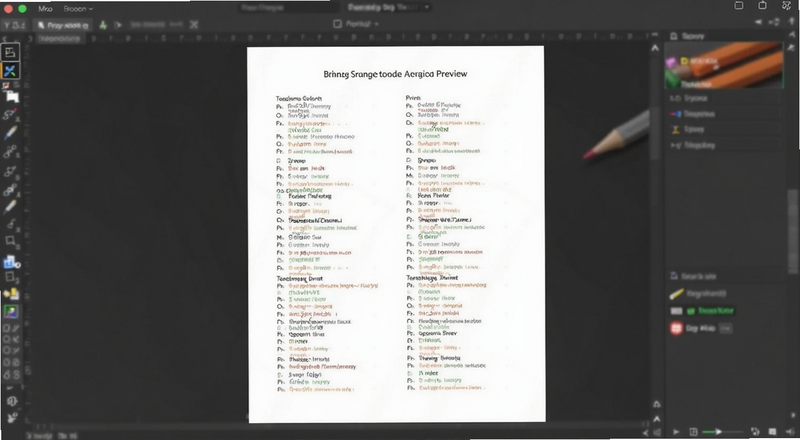Open the title bar document name dropdown
This screenshot has width=800, height=440.
[x=389, y=7]
